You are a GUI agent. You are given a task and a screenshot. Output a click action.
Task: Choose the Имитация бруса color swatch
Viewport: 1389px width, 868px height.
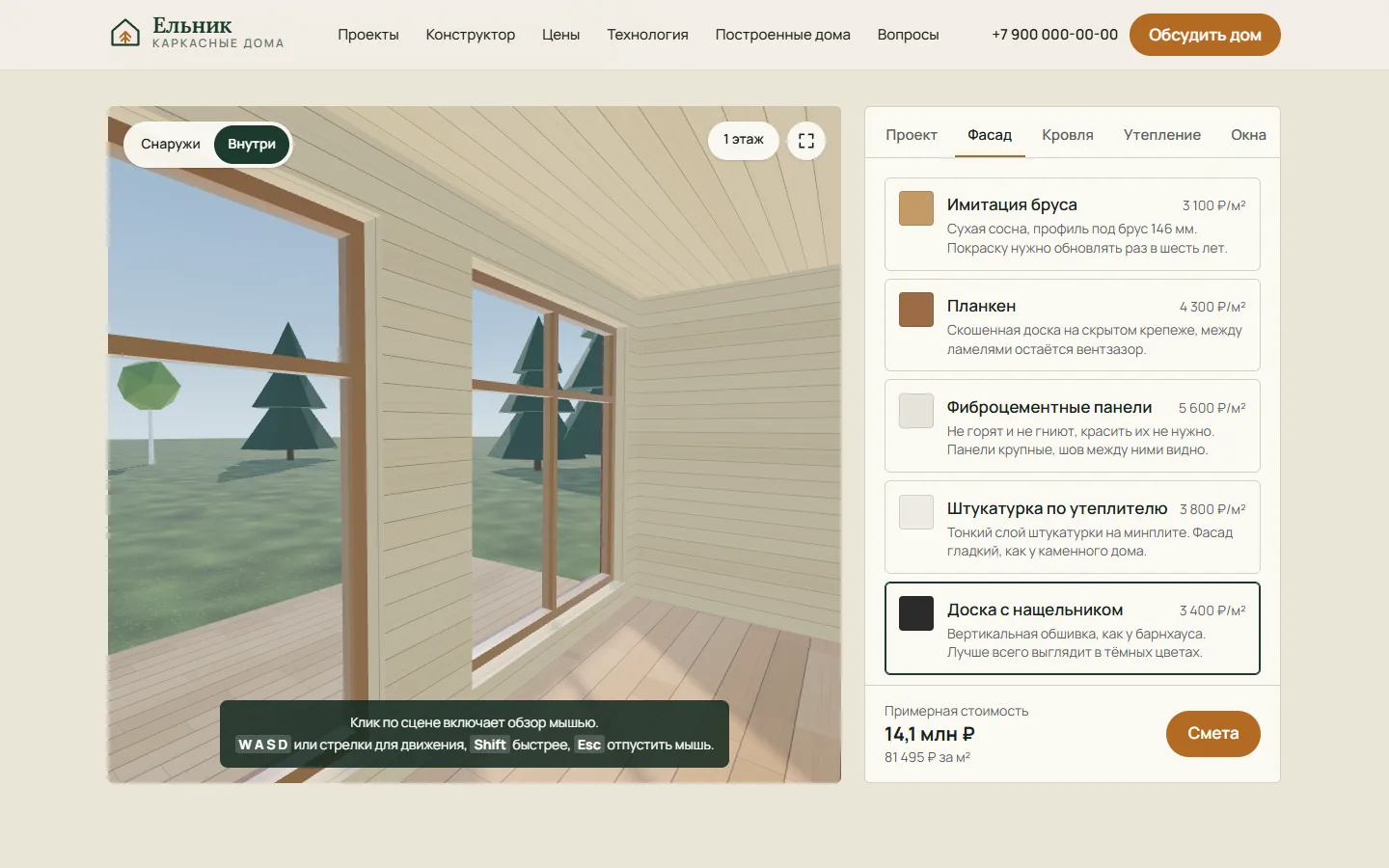tap(916, 208)
